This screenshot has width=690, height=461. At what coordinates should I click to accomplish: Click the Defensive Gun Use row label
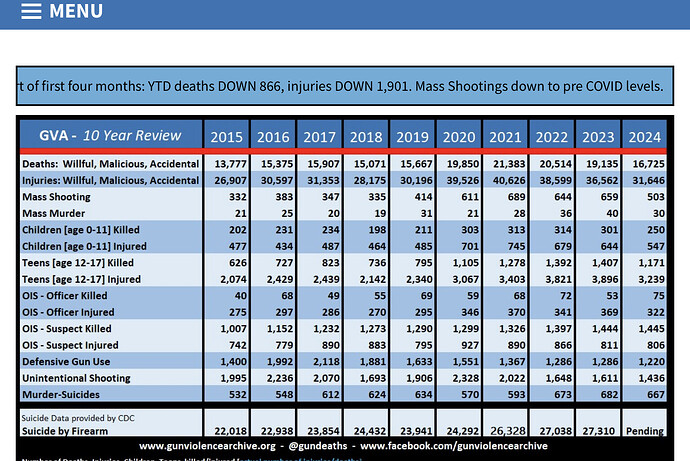click(66, 362)
